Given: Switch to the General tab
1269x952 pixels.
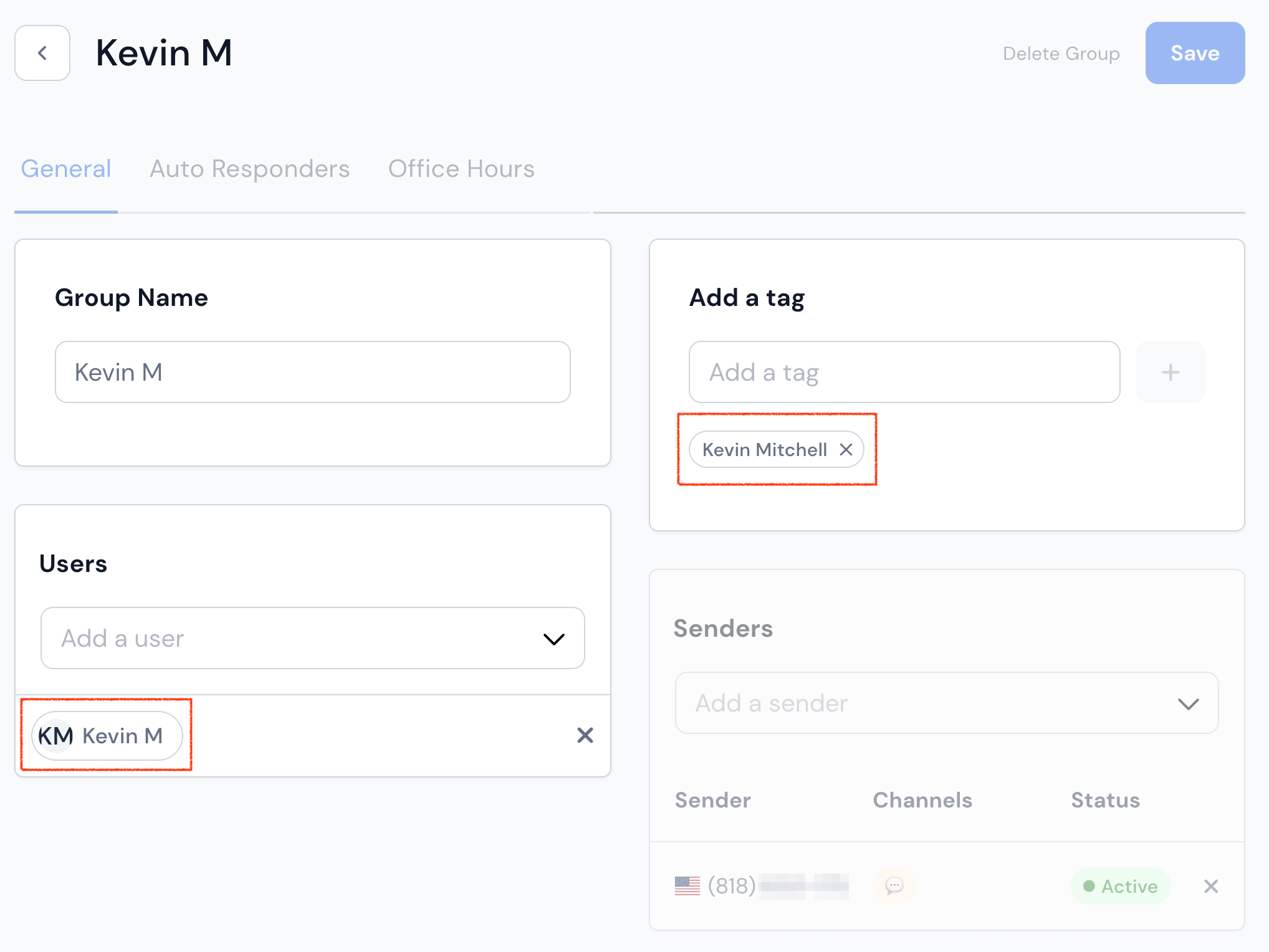Looking at the screenshot, I should [66, 169].
